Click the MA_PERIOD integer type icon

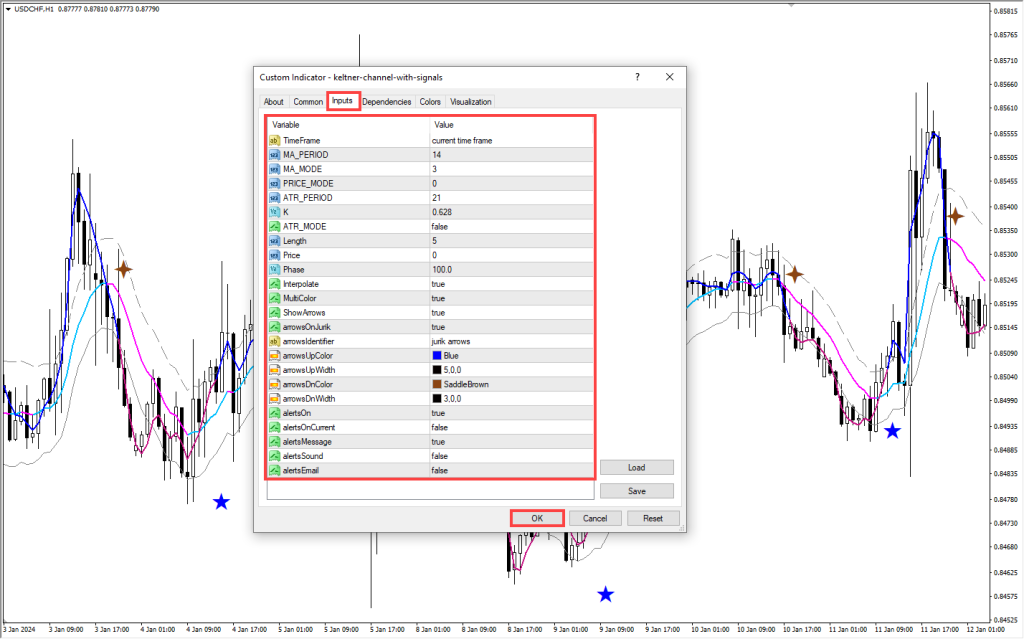[x=275, y=155]
